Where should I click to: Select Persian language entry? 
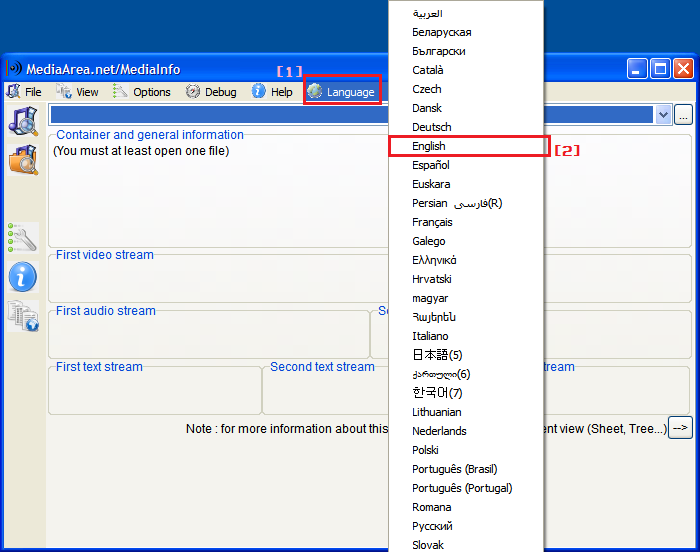466,203
